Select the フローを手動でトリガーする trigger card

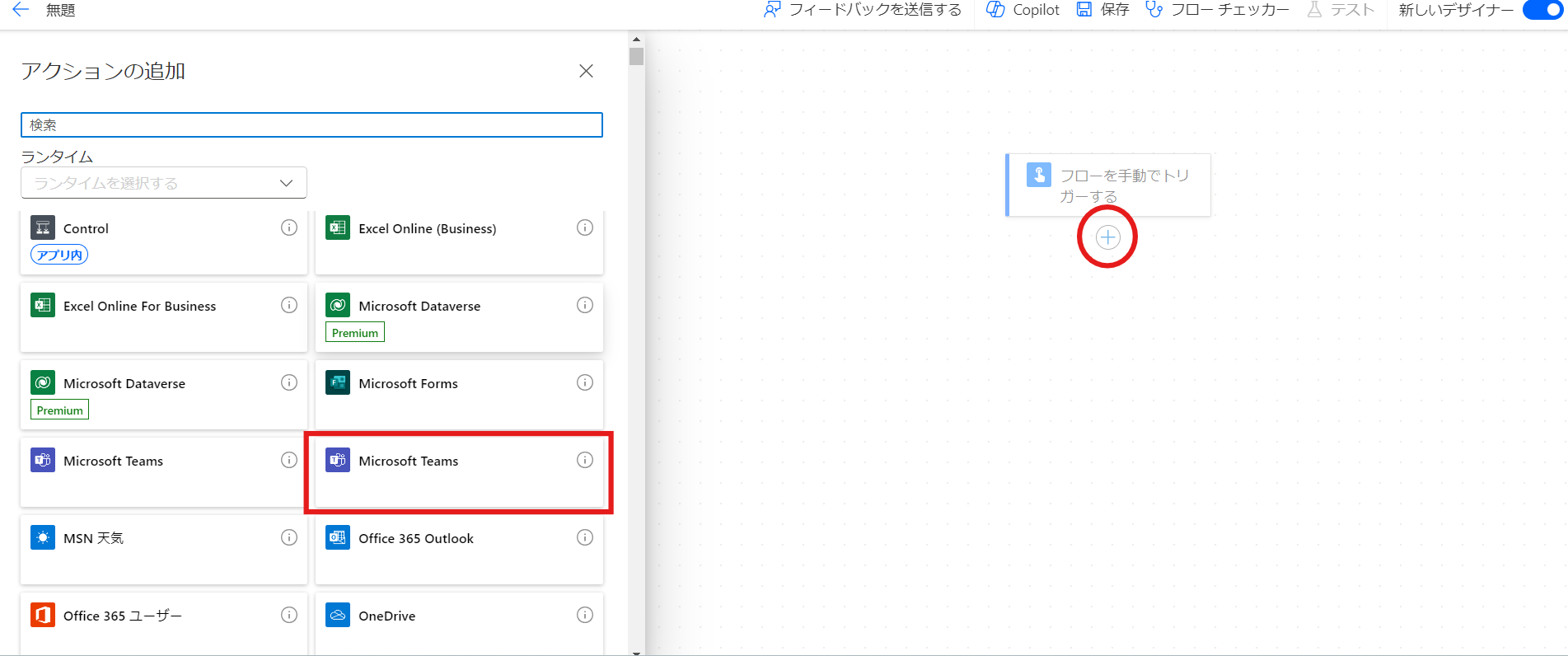click(1108, 185)
